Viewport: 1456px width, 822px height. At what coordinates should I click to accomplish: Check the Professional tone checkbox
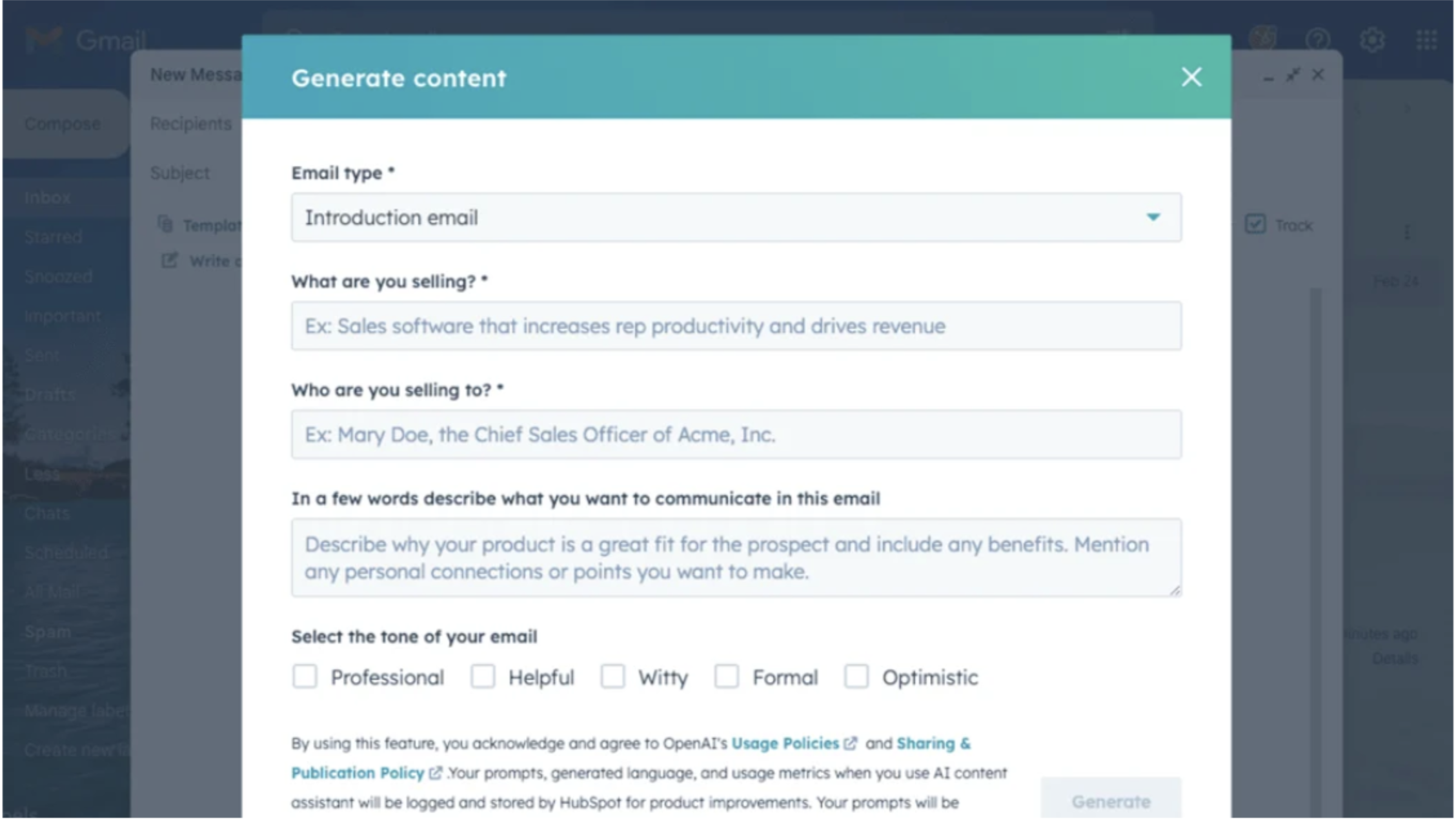[305, 677]
